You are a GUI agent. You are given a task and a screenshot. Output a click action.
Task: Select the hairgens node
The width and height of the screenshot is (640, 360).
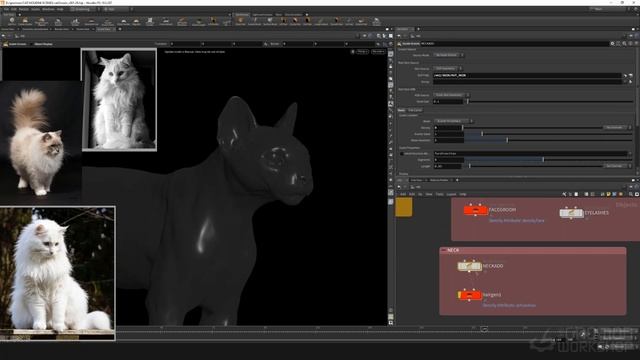469,295
